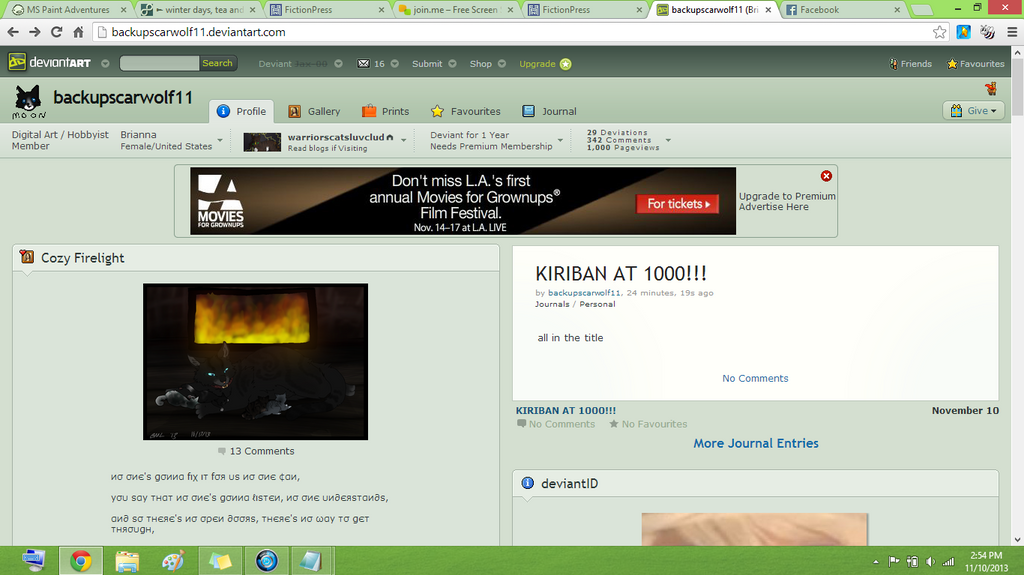1024x575 pixels.
Task: Click the Upgrade star icon
Action: [566, 63]
